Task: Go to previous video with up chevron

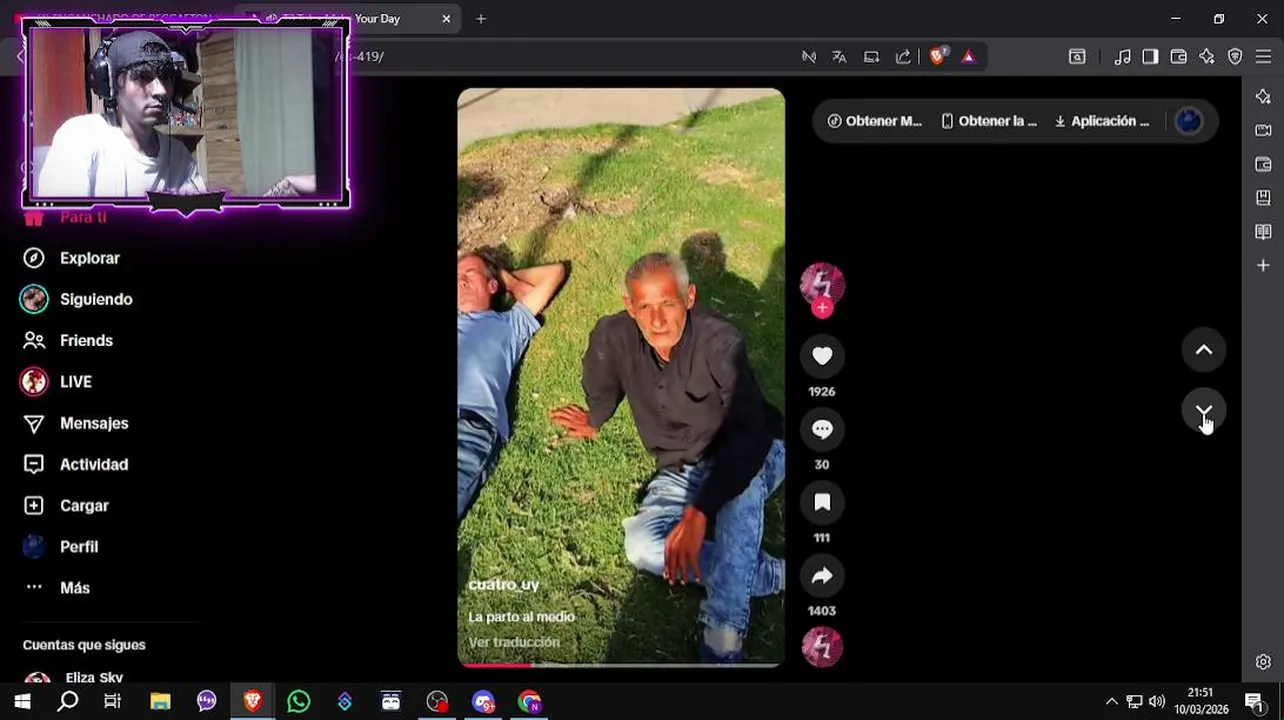Action: pyautogui.click(x=1204, y=350)
